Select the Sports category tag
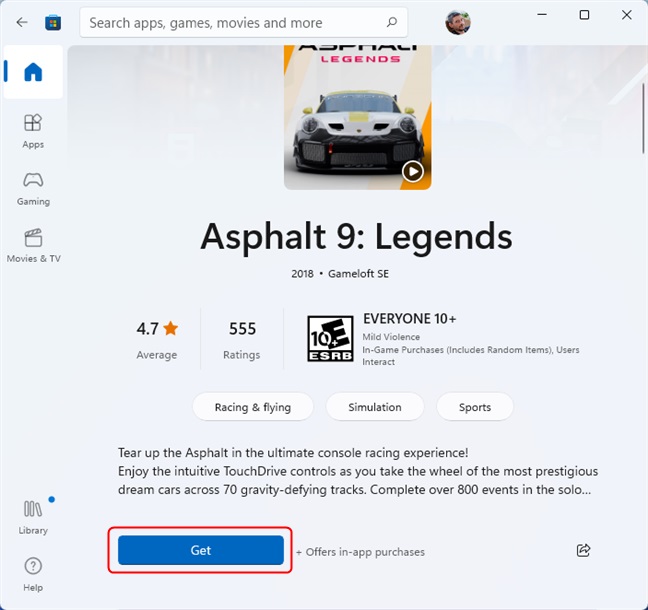 click(x=475, y=407)
